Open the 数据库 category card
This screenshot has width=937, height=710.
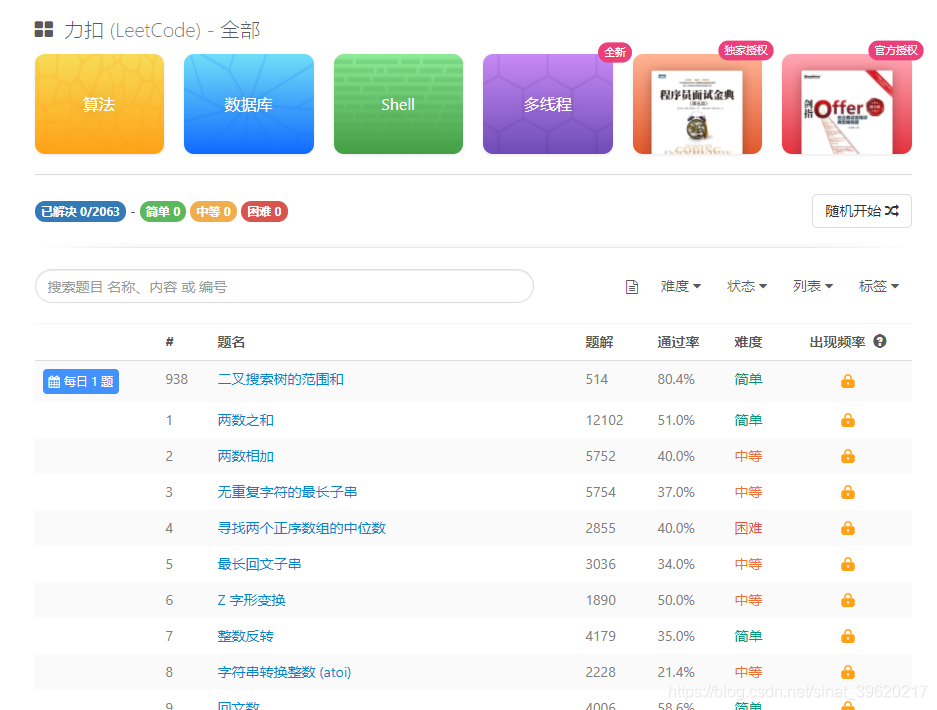tap(249, 104)
